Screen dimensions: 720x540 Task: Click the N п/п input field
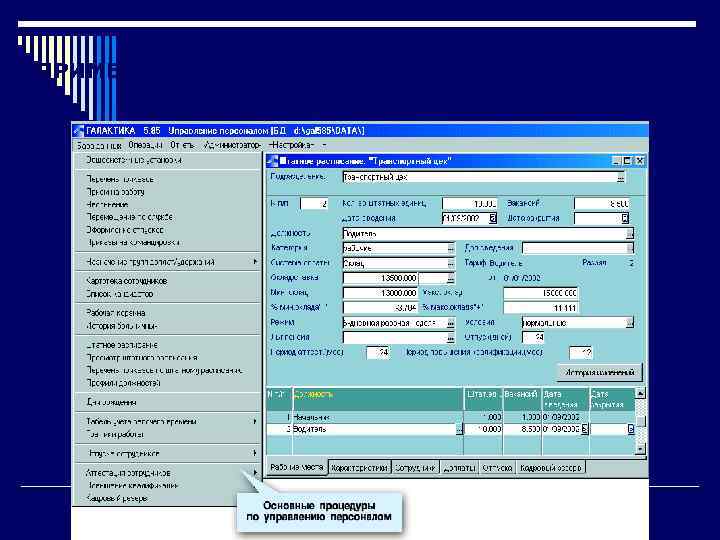point(315,204)
